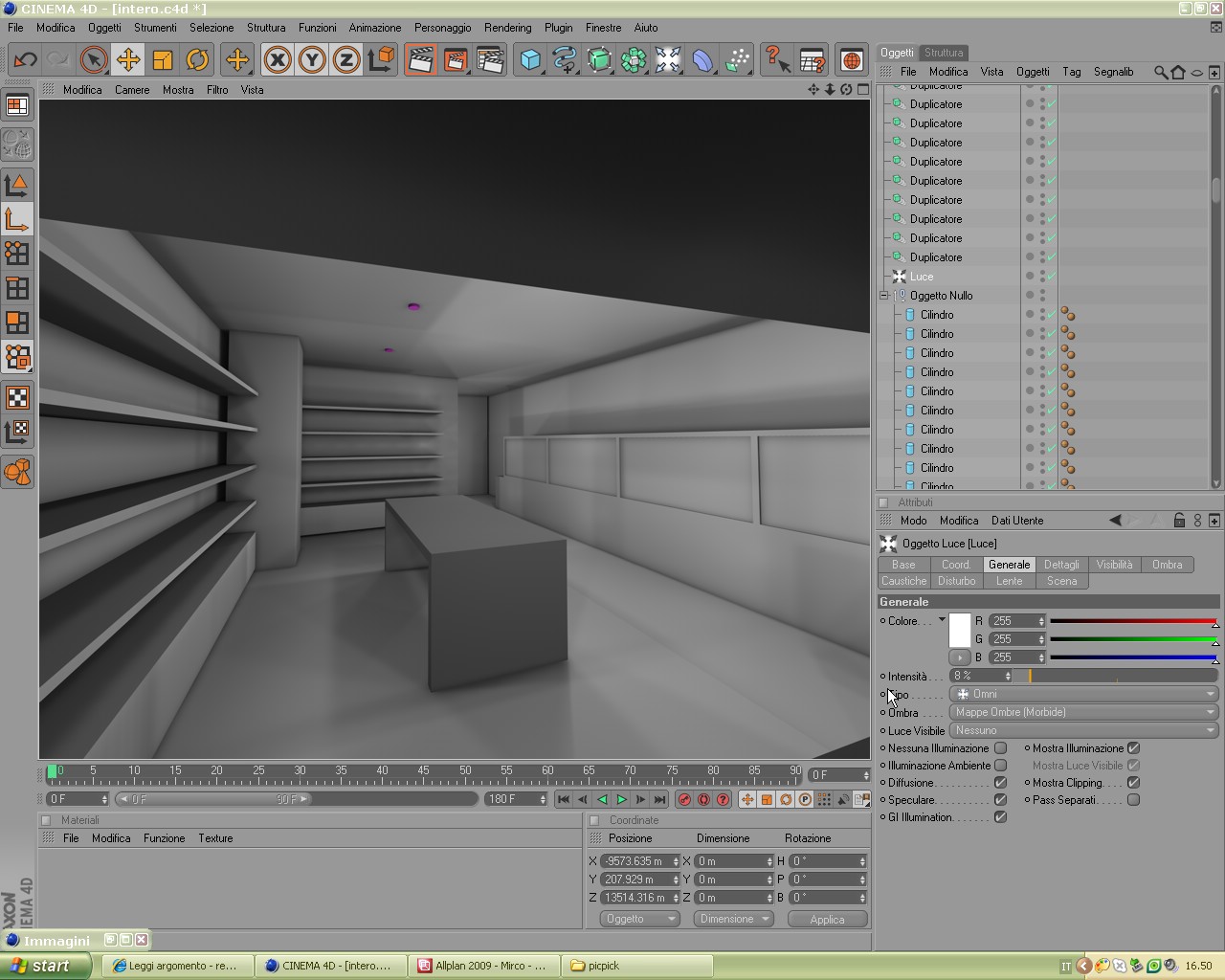Enable the Nessuna Illuminazione checkbox
The image size is (1225, 980).
[1000, 748]
